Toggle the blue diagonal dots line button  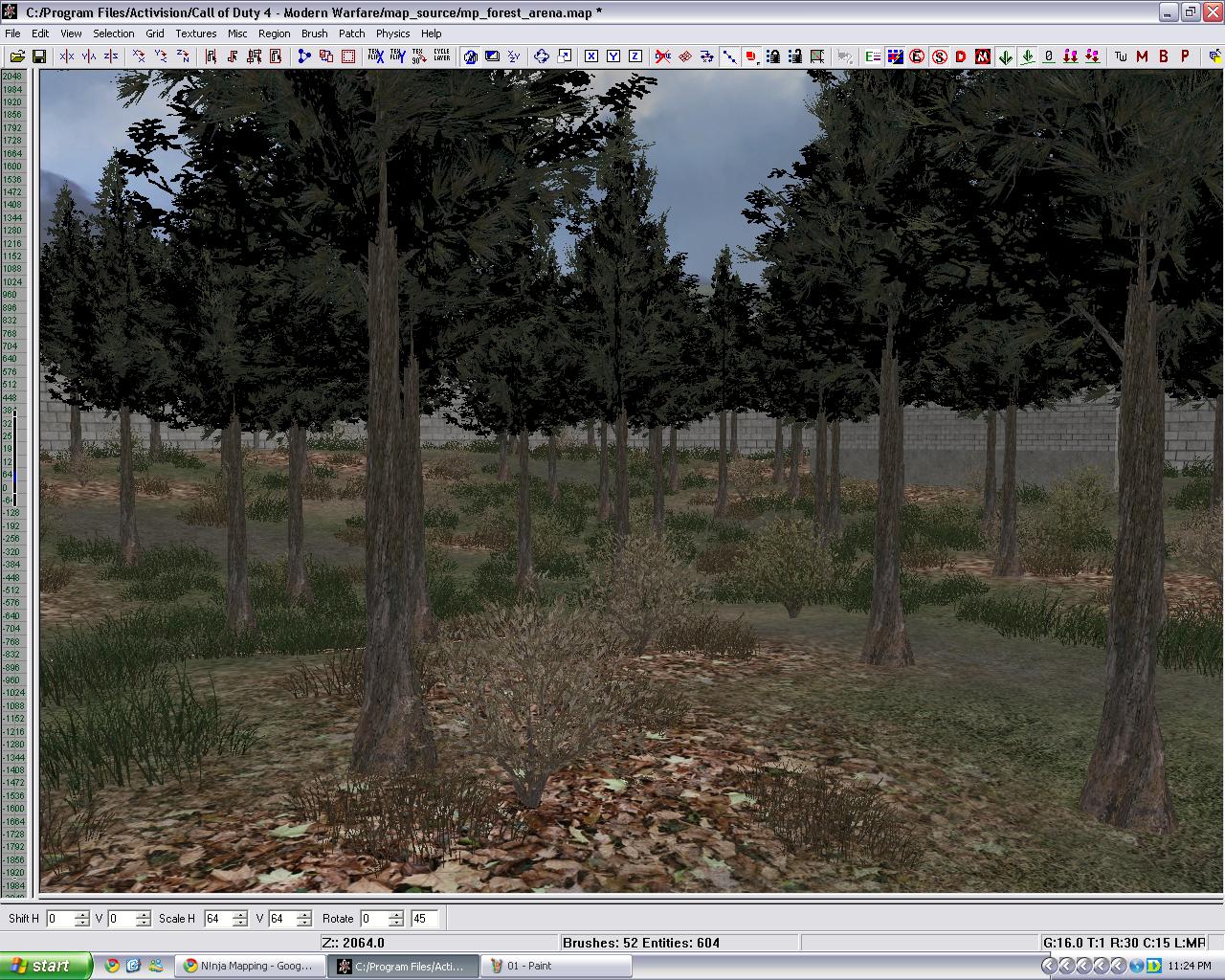(729, 56)
